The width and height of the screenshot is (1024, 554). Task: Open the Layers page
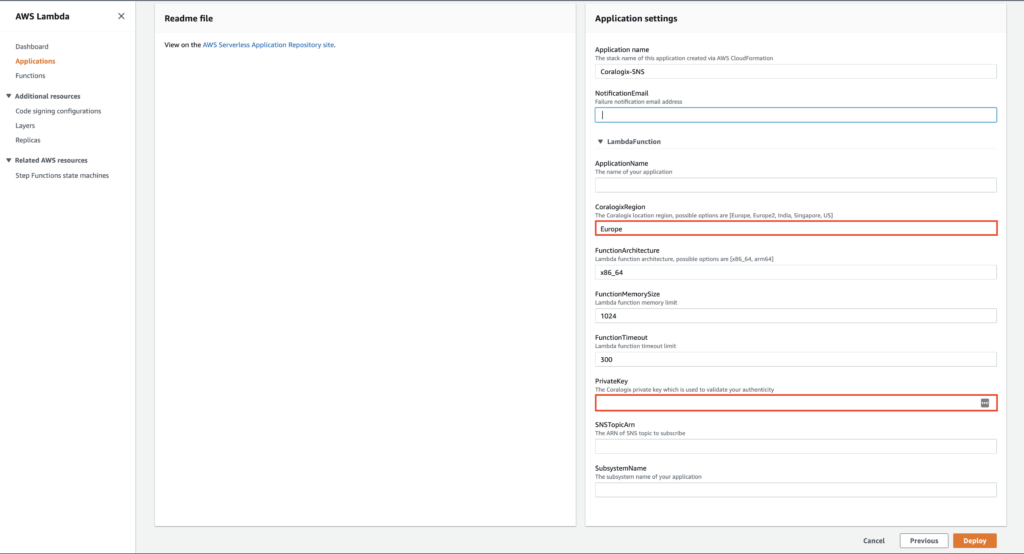(25, 126)
